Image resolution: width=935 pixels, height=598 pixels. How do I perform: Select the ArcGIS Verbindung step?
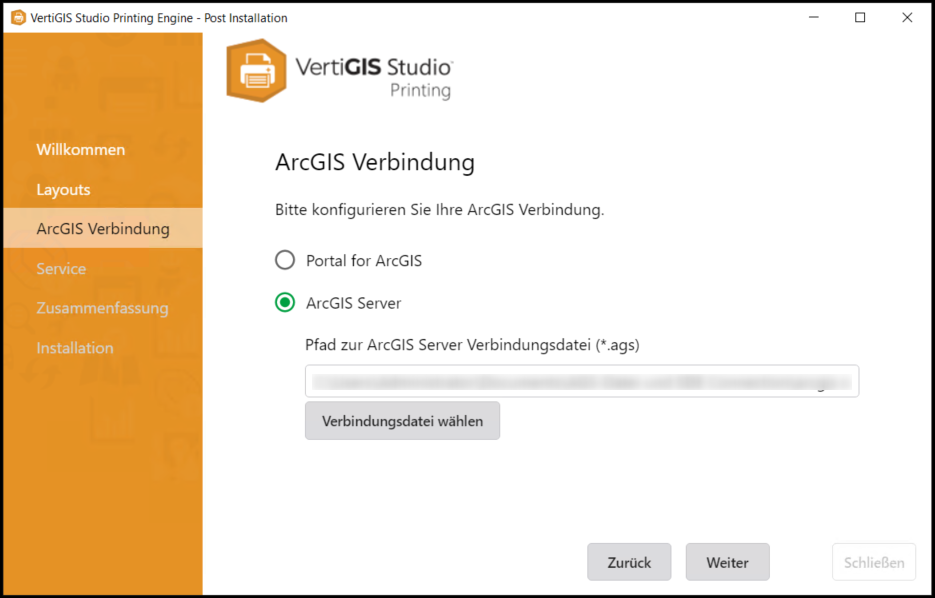click(x=101, y=228)
